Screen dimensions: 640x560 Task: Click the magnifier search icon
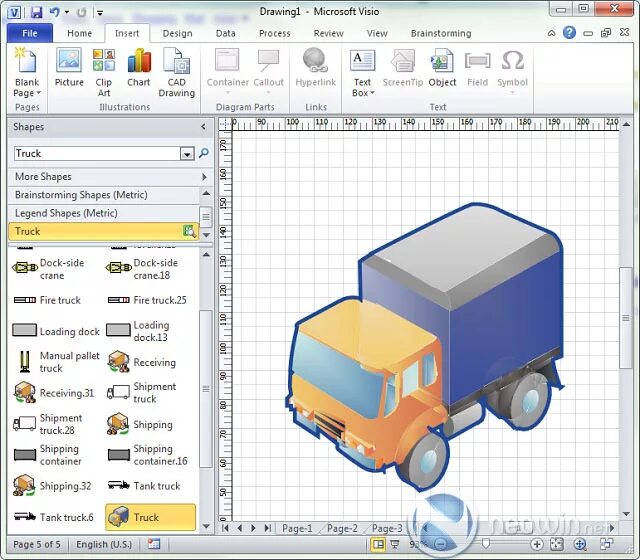pos(204,153)
